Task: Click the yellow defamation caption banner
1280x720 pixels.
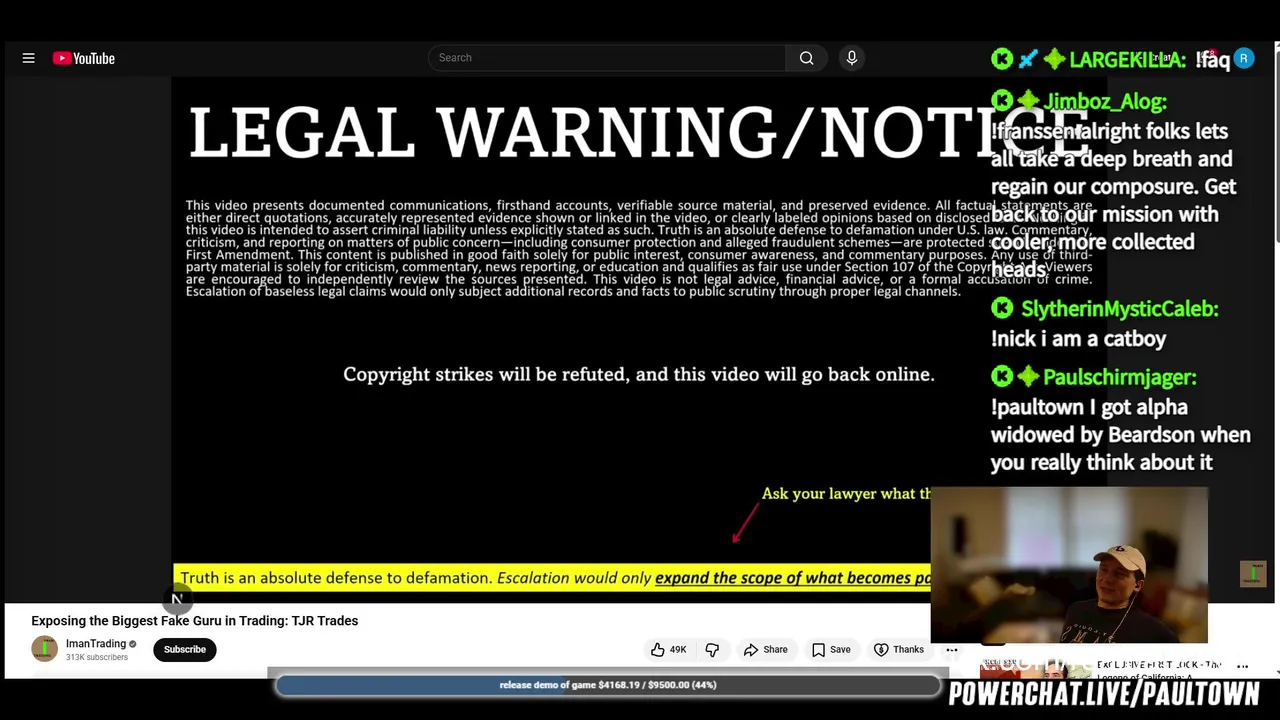Action: [552, 578]
